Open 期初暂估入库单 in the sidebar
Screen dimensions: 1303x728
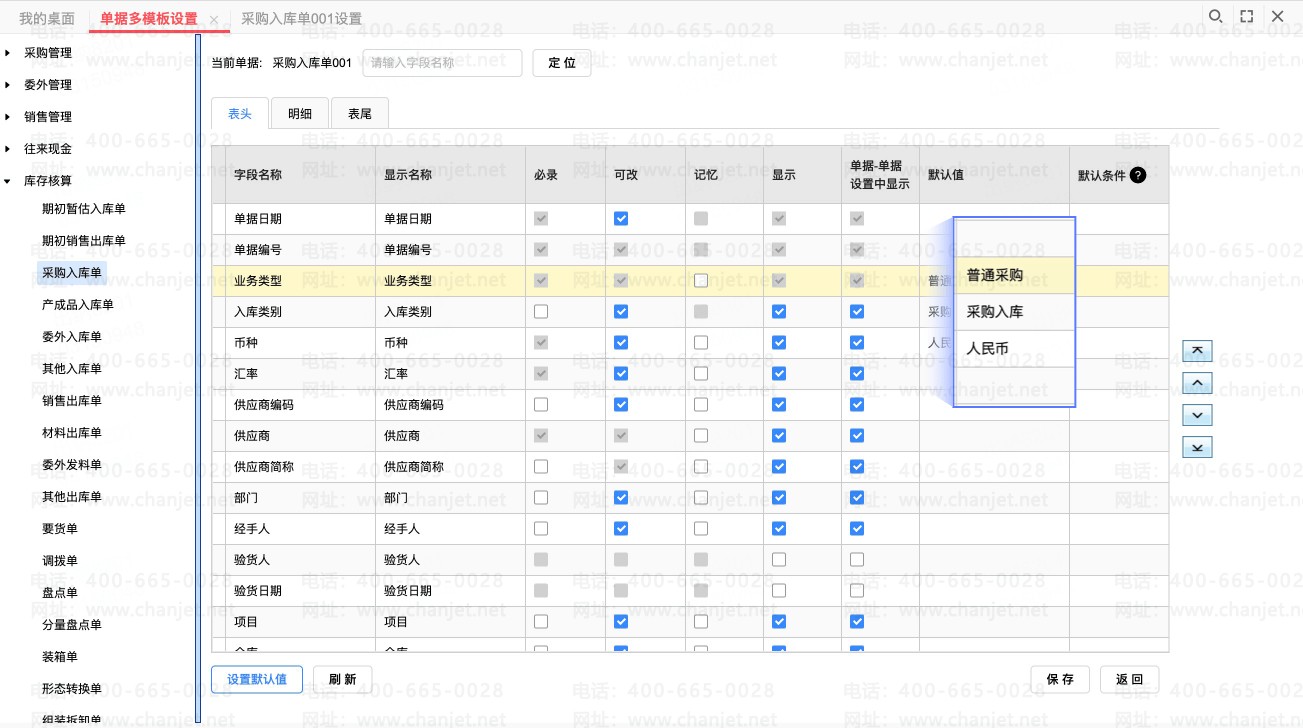pyautogui.click(x=84, y=209)
